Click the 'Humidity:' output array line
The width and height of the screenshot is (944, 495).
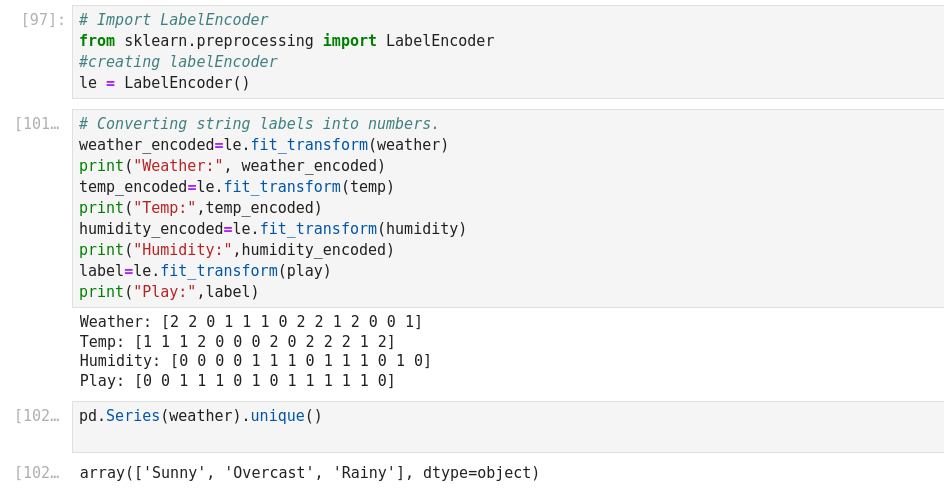point(255,361)
